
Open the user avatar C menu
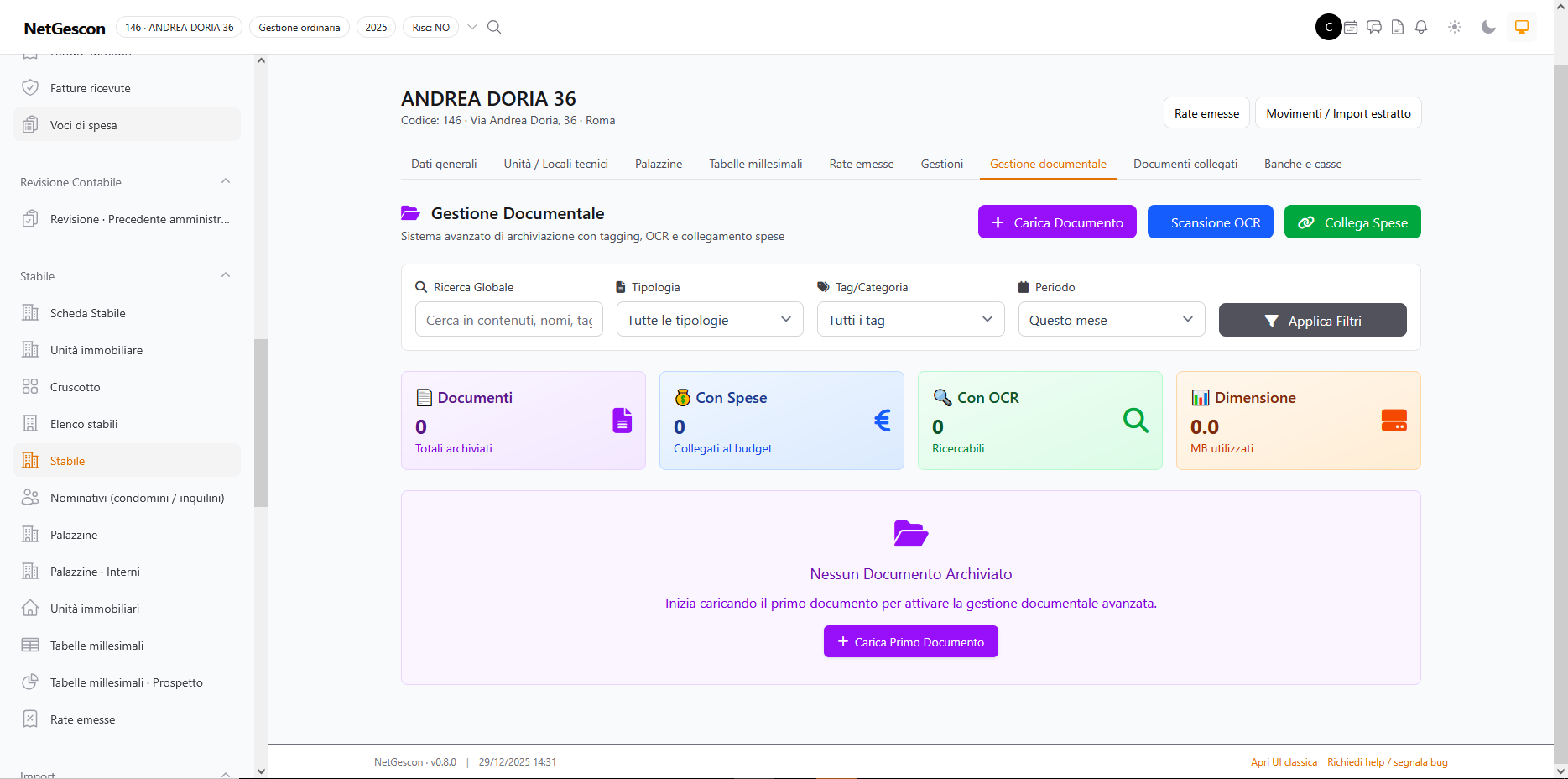pyautogui.click(x=1329, y=27)
